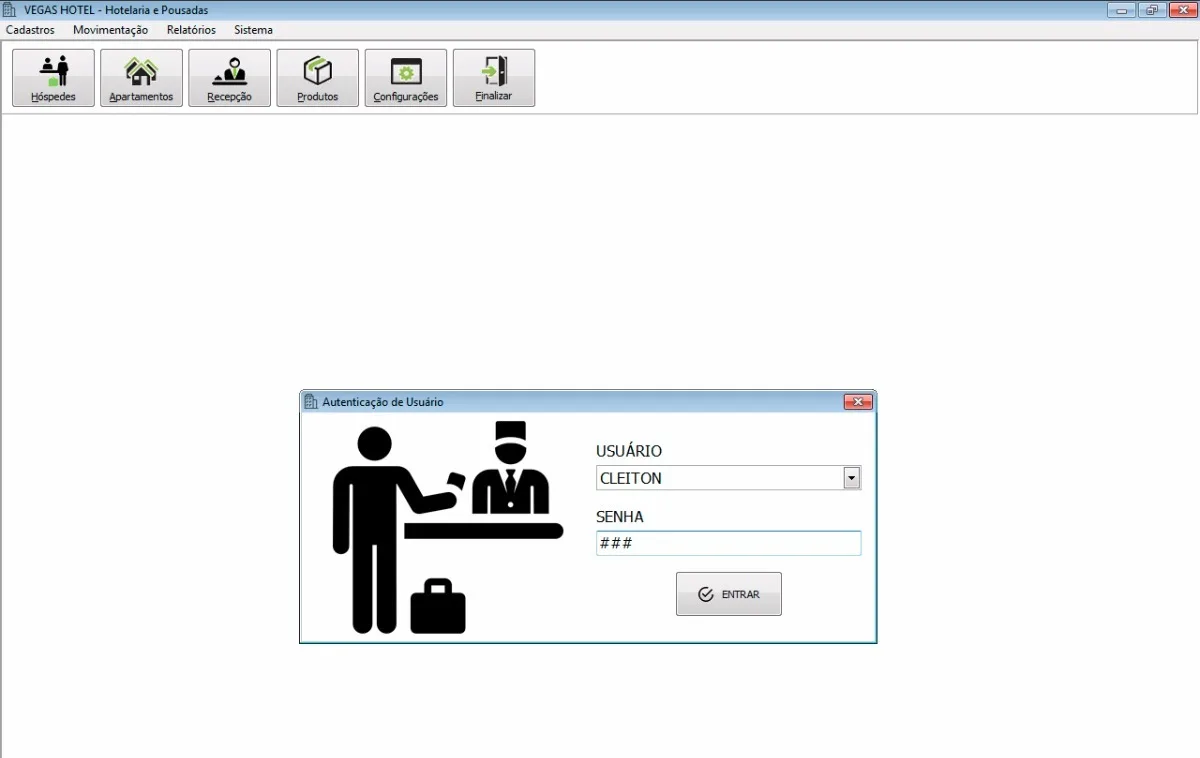Open the Produtos box icon
Viewport: 1200px width, 758px height.
(x=317, y=72)
